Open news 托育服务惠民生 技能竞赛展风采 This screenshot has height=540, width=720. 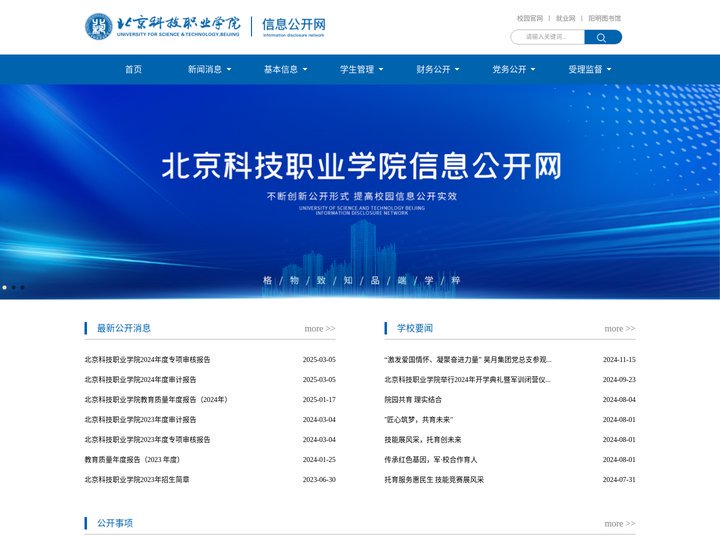[434, 480]
